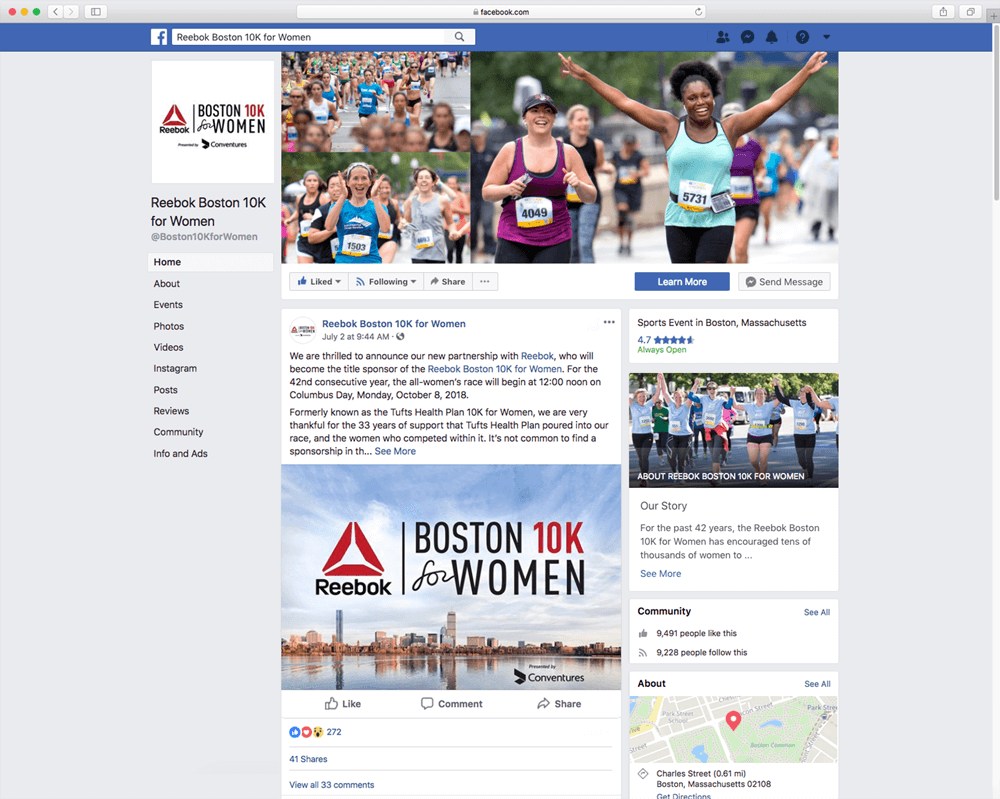Click Safari's share toolbar icon
The height and width of the screenshot is (799, 1000).
(943, 11)
